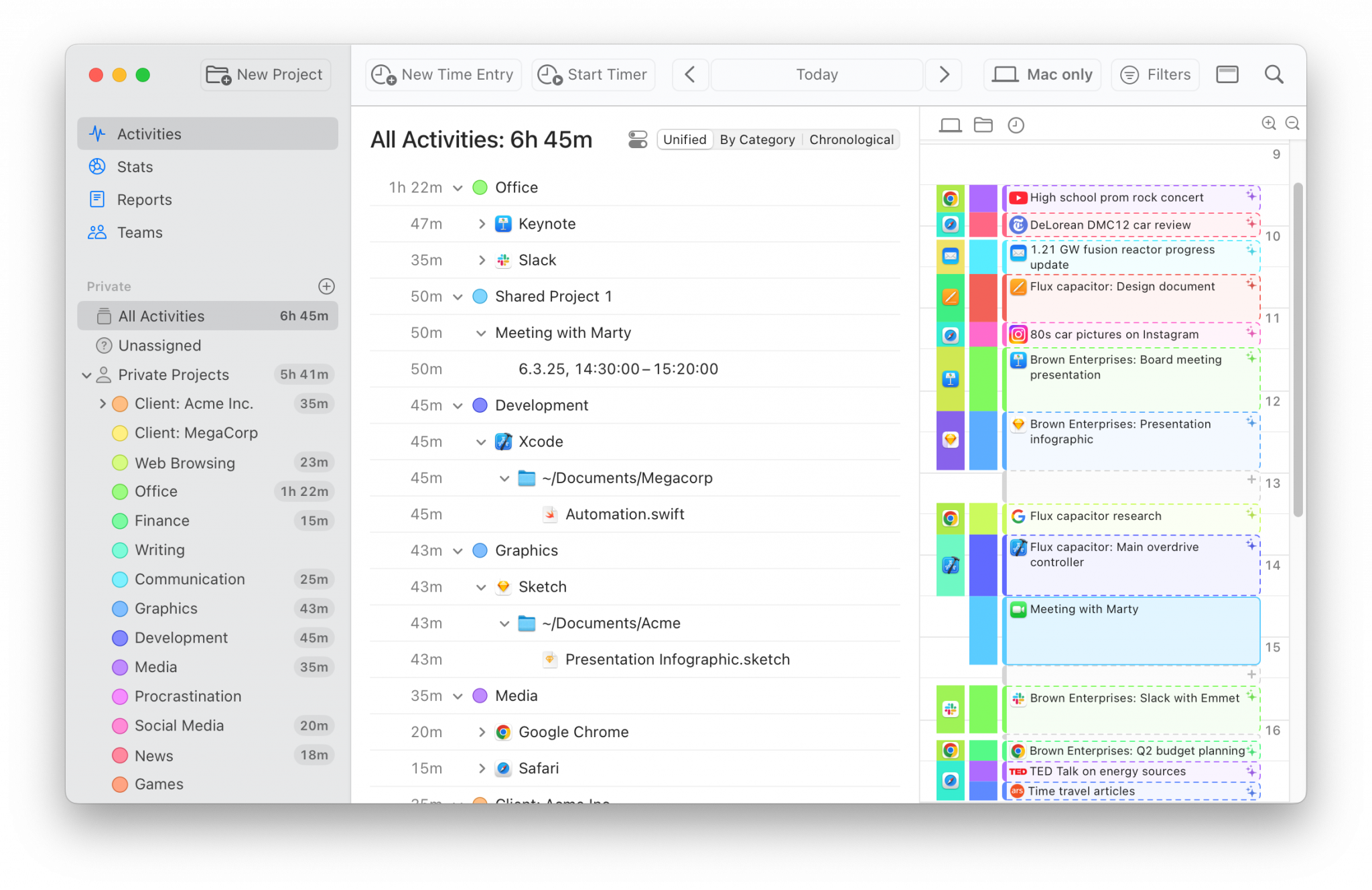This screenshot has height=890, width=1372.
Task: Select Stats in the sidebar
Action: [135, 167]
